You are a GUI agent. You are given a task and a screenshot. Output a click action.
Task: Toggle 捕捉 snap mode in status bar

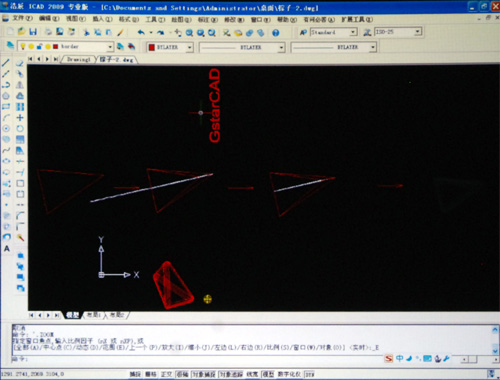(x=135, y=374)
